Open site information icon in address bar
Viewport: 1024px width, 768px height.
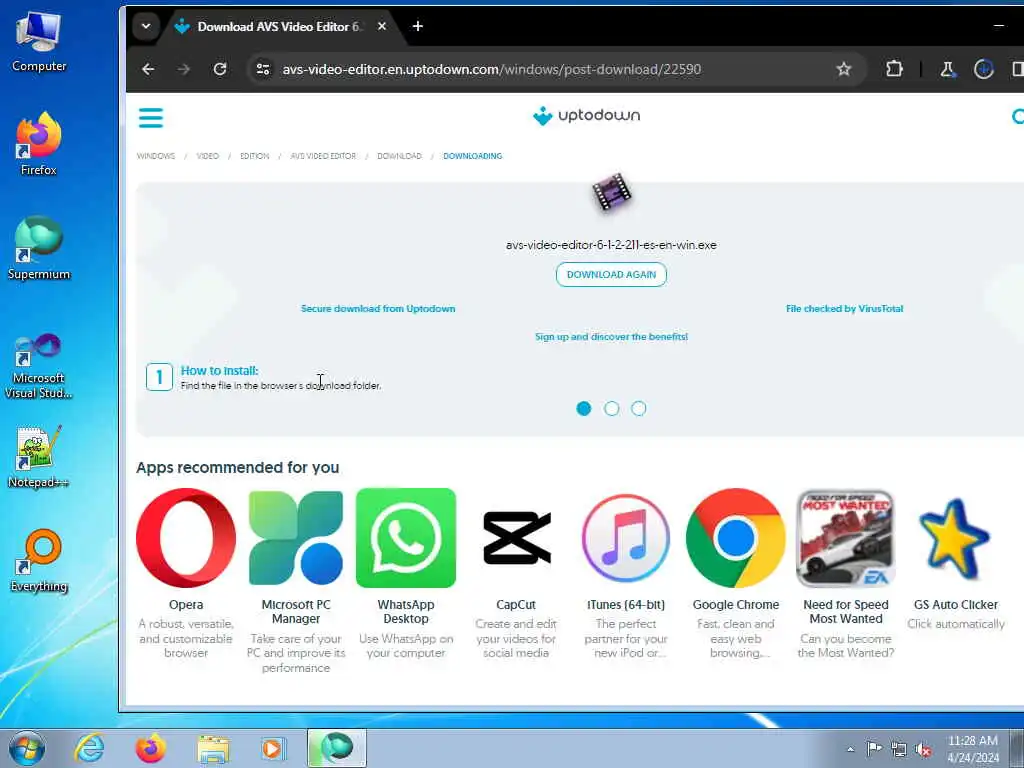[263, 69]
